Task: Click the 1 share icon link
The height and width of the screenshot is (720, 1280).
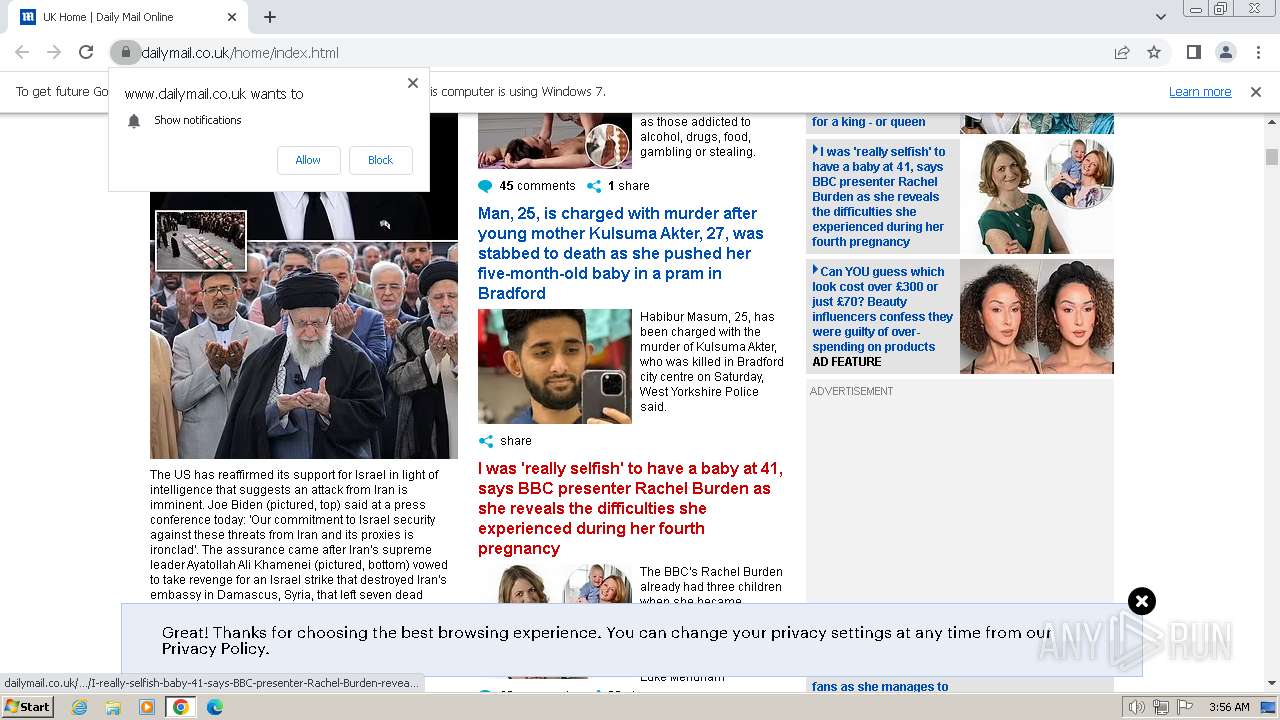Action: (x=618, y=186)
